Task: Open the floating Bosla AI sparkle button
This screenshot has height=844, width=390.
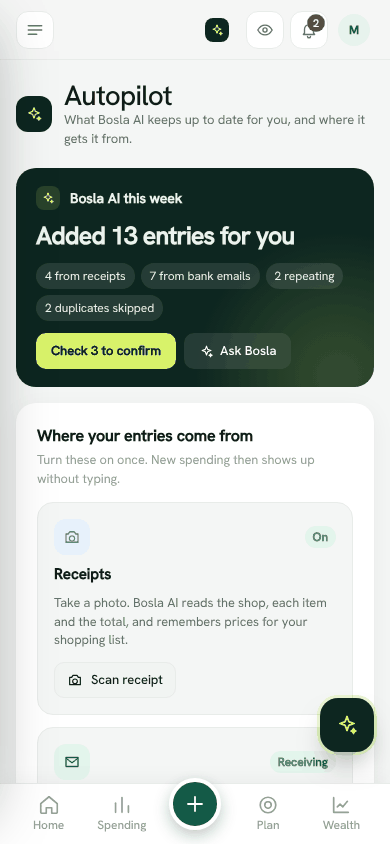Action: 348,725
